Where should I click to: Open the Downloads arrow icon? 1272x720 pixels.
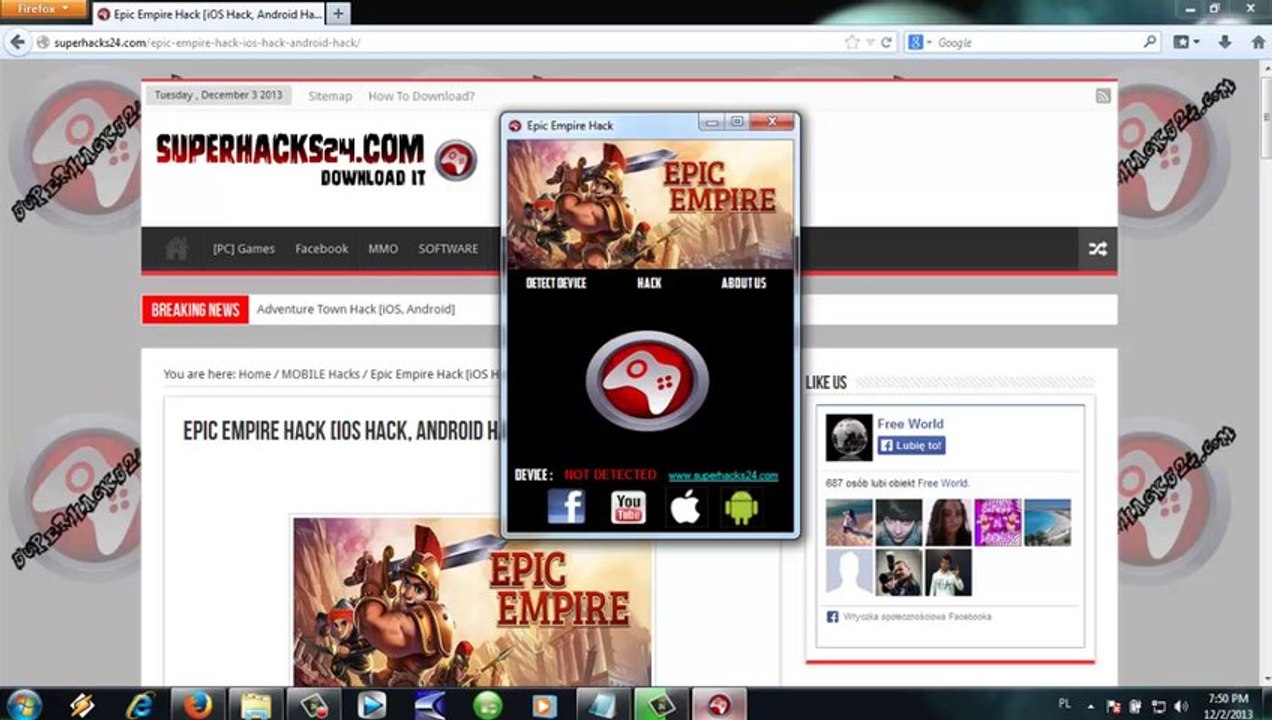click(x=1225, y=43)
